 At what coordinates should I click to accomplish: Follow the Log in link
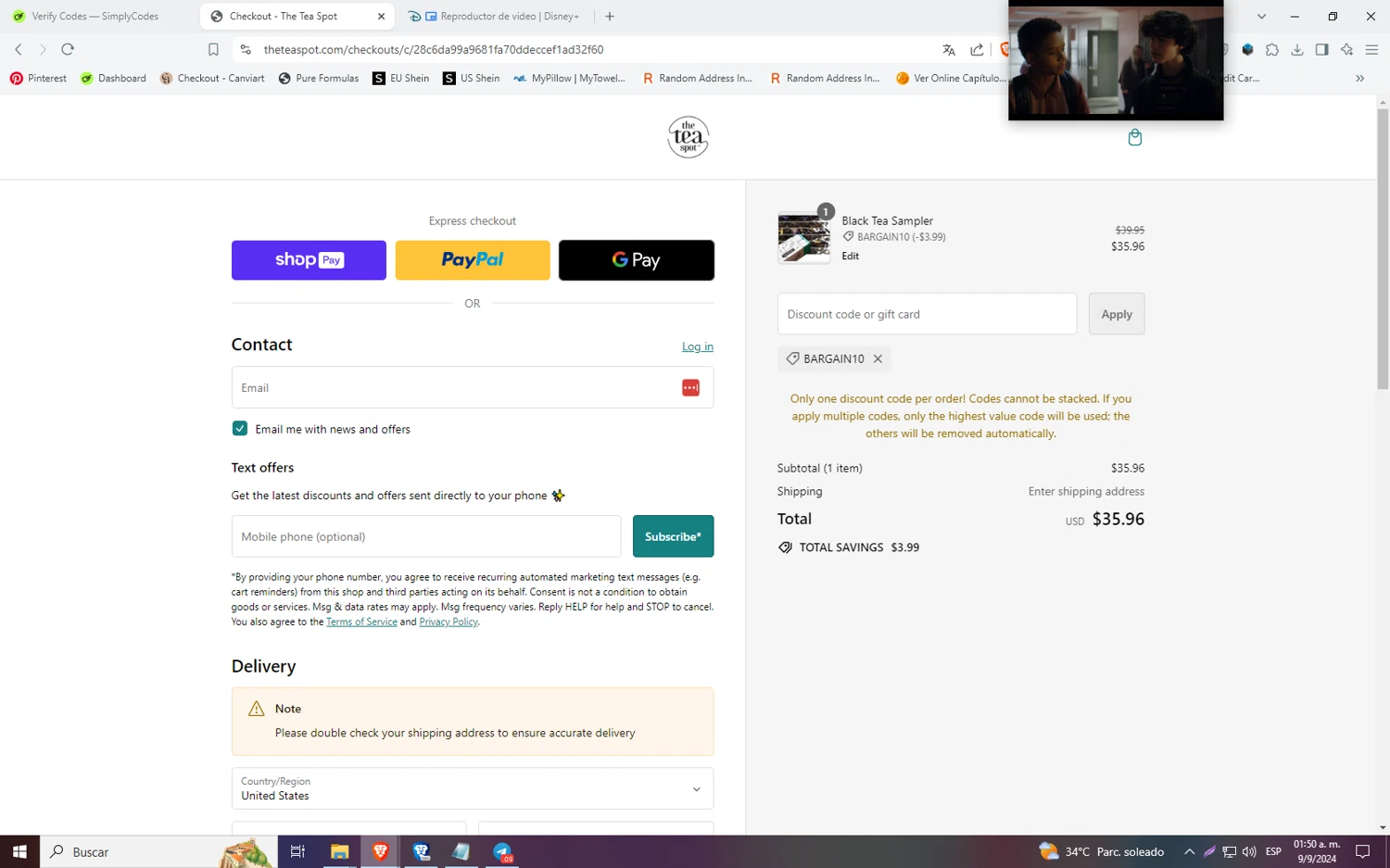coord(698,346)
